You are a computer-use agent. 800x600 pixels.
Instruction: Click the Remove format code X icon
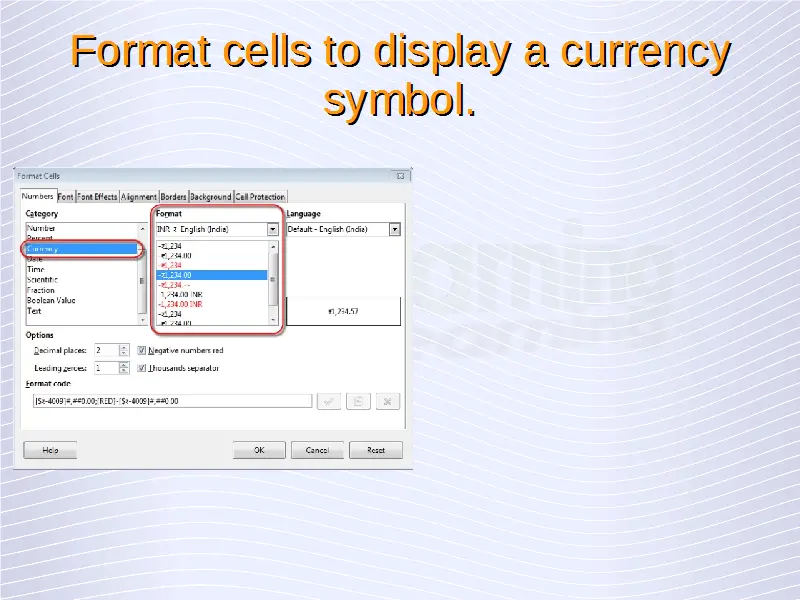[x=388, y=401]
